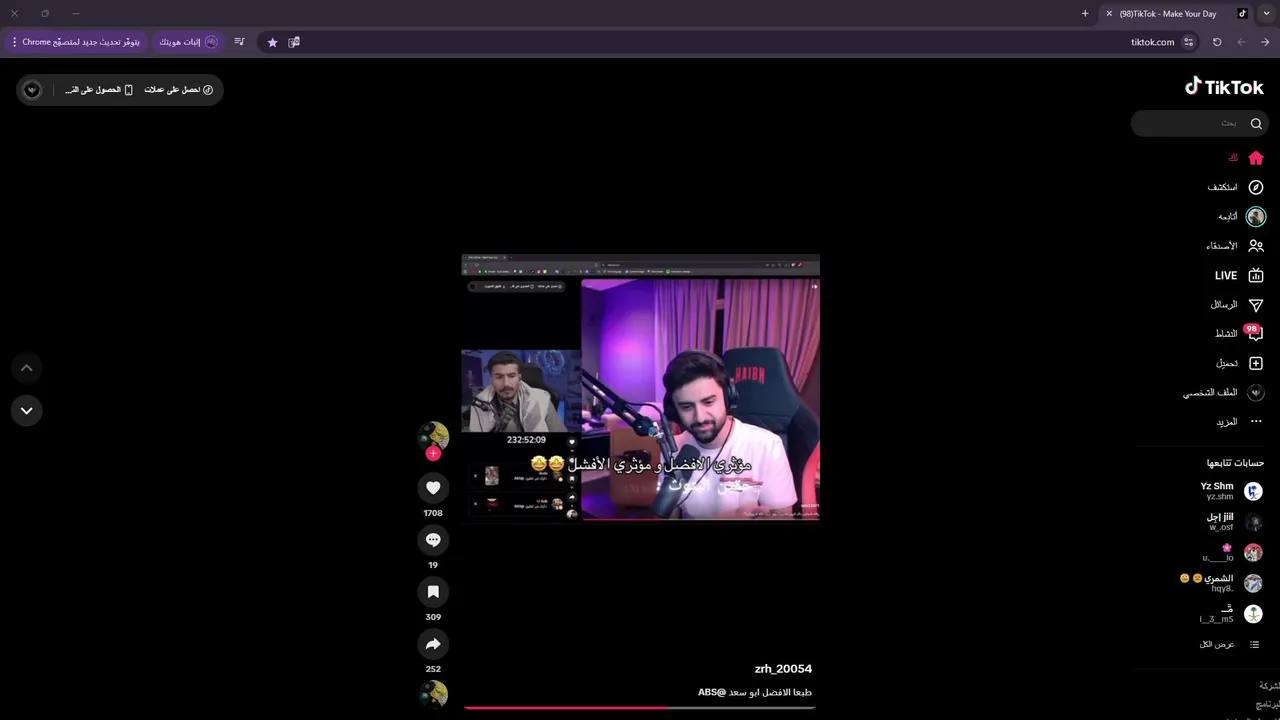The image size is (1280, 720).
Task: Click the LIVE label in sidebar
Action: 1226,275
